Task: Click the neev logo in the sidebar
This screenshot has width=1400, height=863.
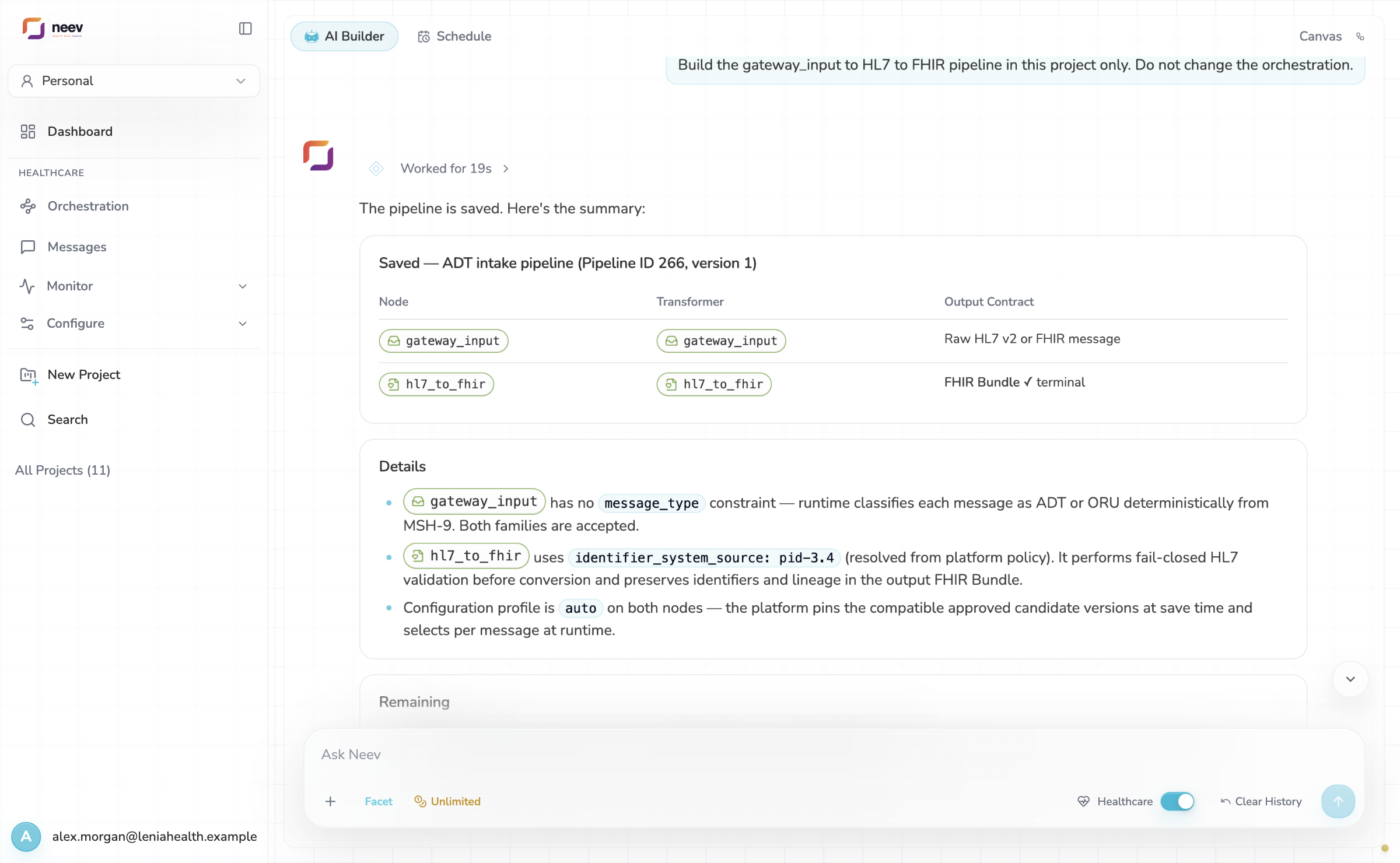Action: point(52,28)
